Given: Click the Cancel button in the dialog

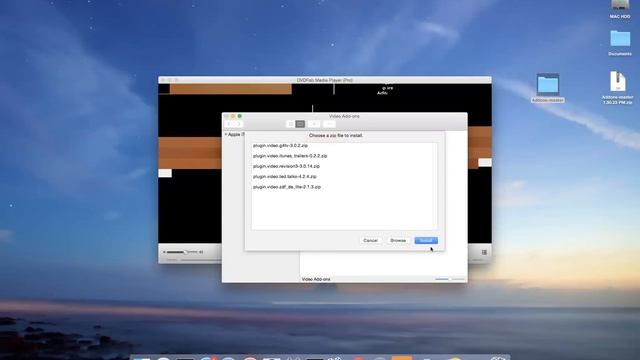Looking at the screenshot, I should click(x=370, y=240).
